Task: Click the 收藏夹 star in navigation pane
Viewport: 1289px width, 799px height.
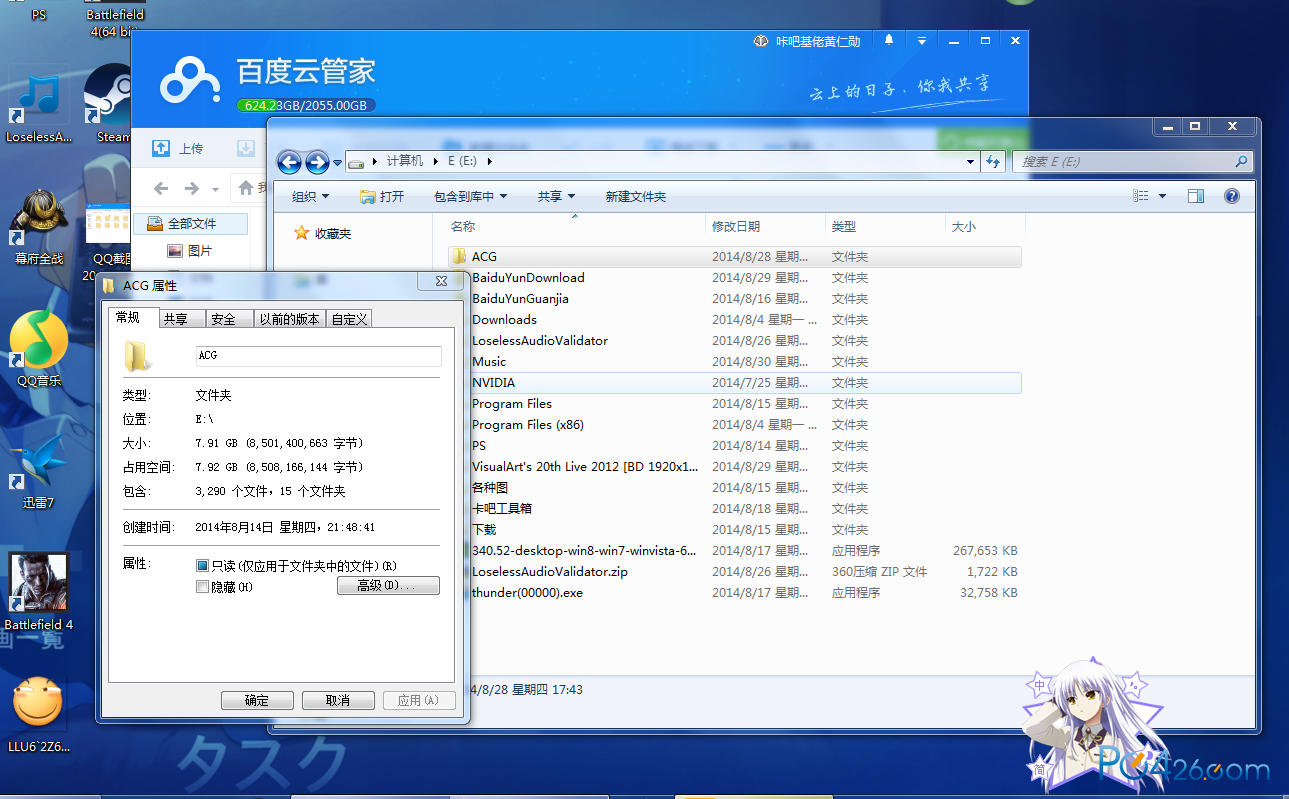Action: 301,233
